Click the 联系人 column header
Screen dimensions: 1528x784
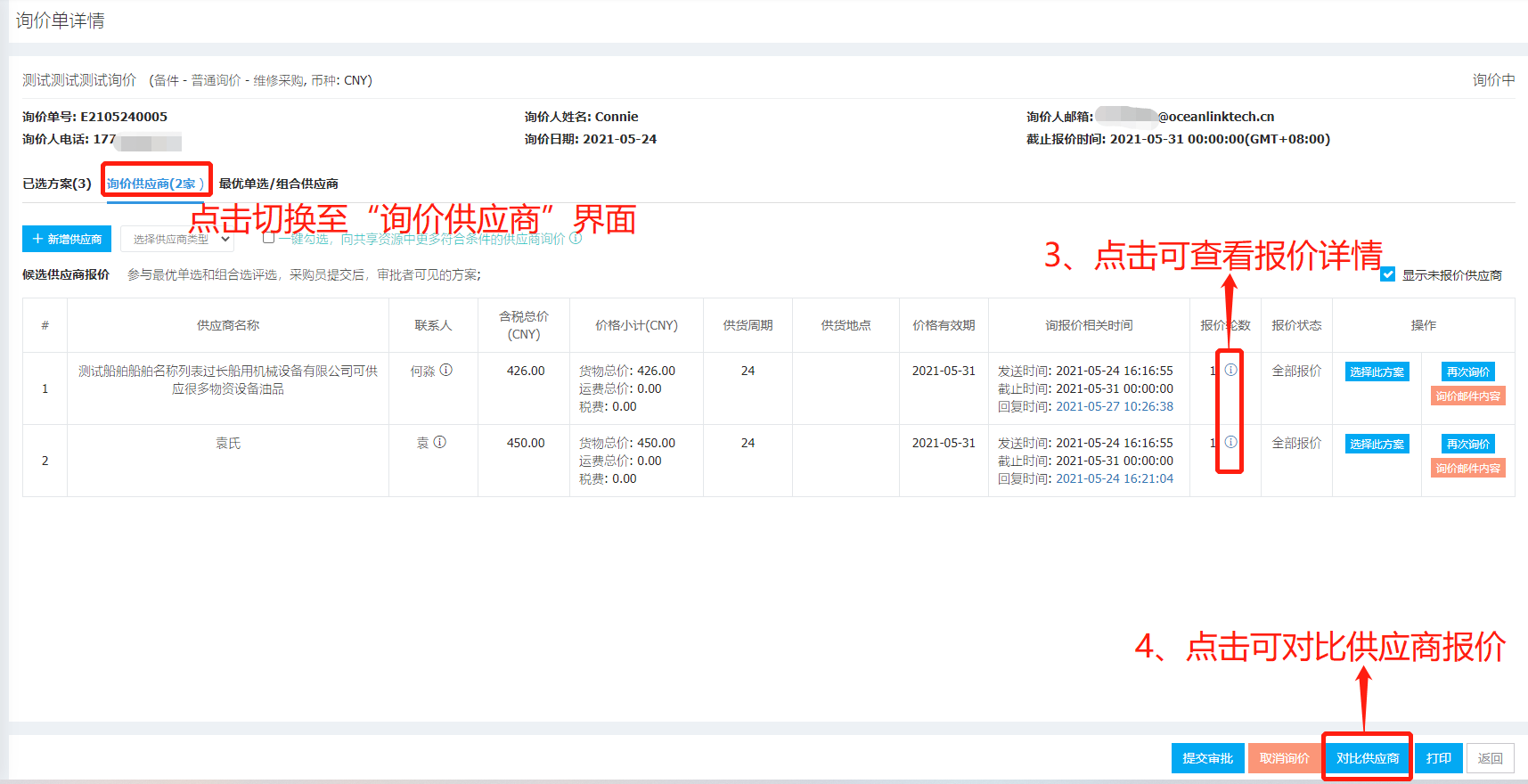433,325
